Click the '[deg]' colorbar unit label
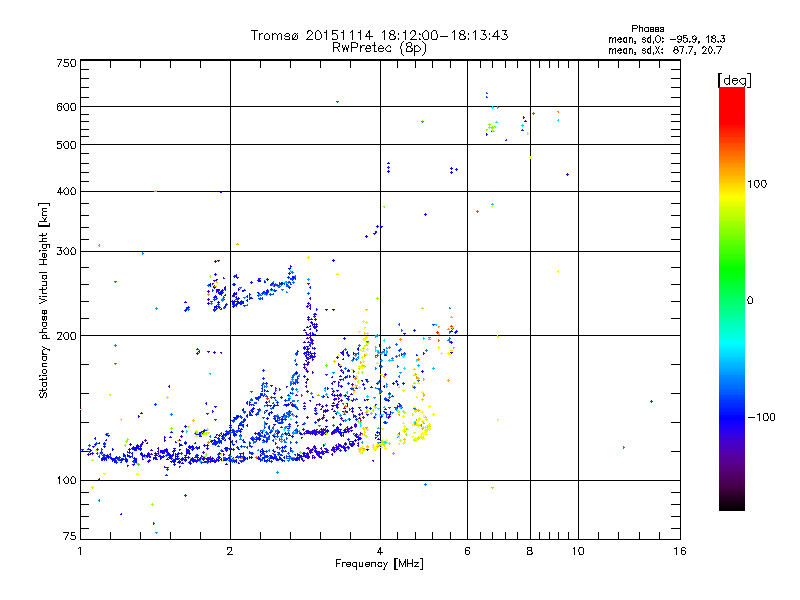The height and width of the screenshot is (600, 800). tap(734, 80)
